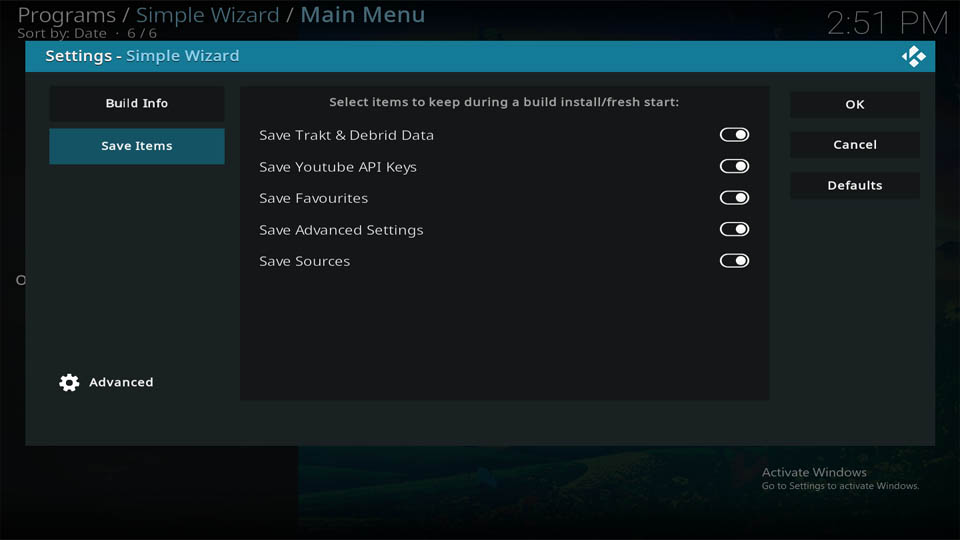The image size is (960, 540).
Task: Reset settings with the Defaults button
Action: click(x=855, y=186)
